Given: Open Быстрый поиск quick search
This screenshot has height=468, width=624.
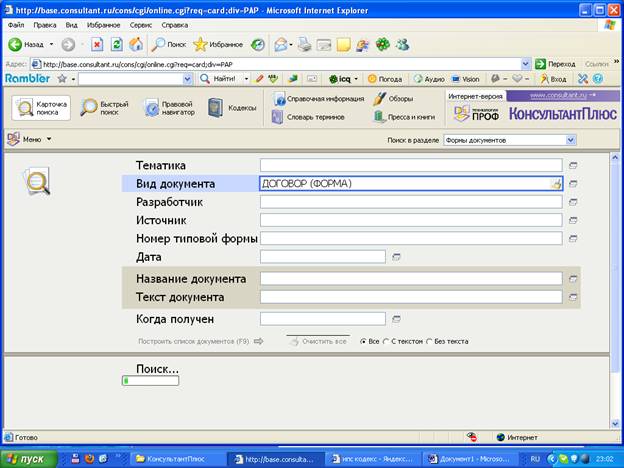Looking at the screenshot, I should (105, 108).
